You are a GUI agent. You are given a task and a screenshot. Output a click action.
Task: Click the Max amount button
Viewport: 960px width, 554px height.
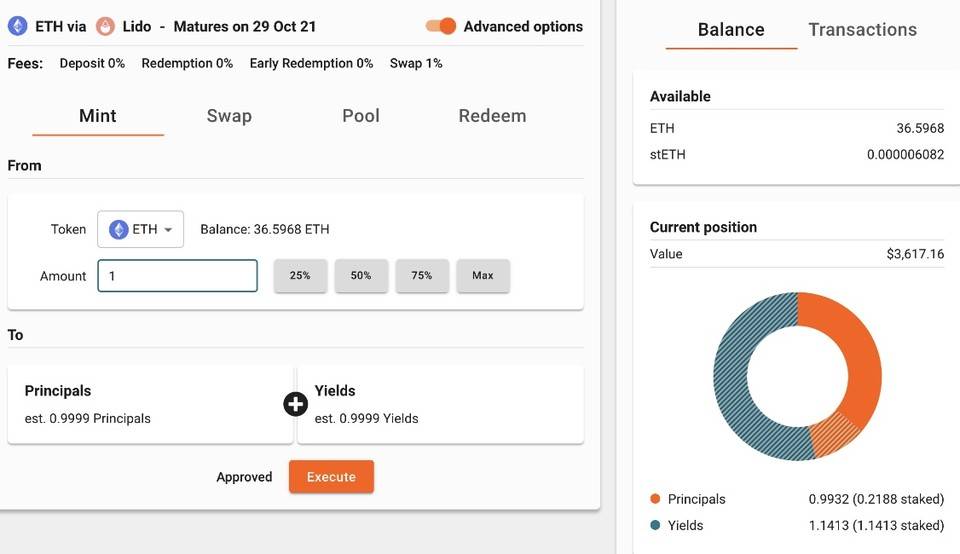pos(482,275)
